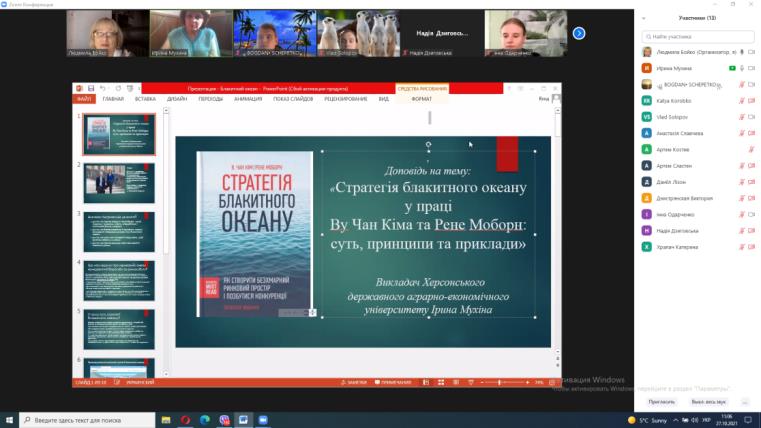Open the АНИМАЦИЯ ribbon tab
Image resolution: width=761 pixels, height=428 pixels.
pyautogui.click(x=248, y=99)
